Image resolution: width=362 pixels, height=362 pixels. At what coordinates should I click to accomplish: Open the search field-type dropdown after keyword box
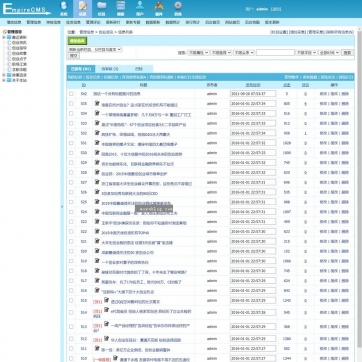tap(306, 53)
